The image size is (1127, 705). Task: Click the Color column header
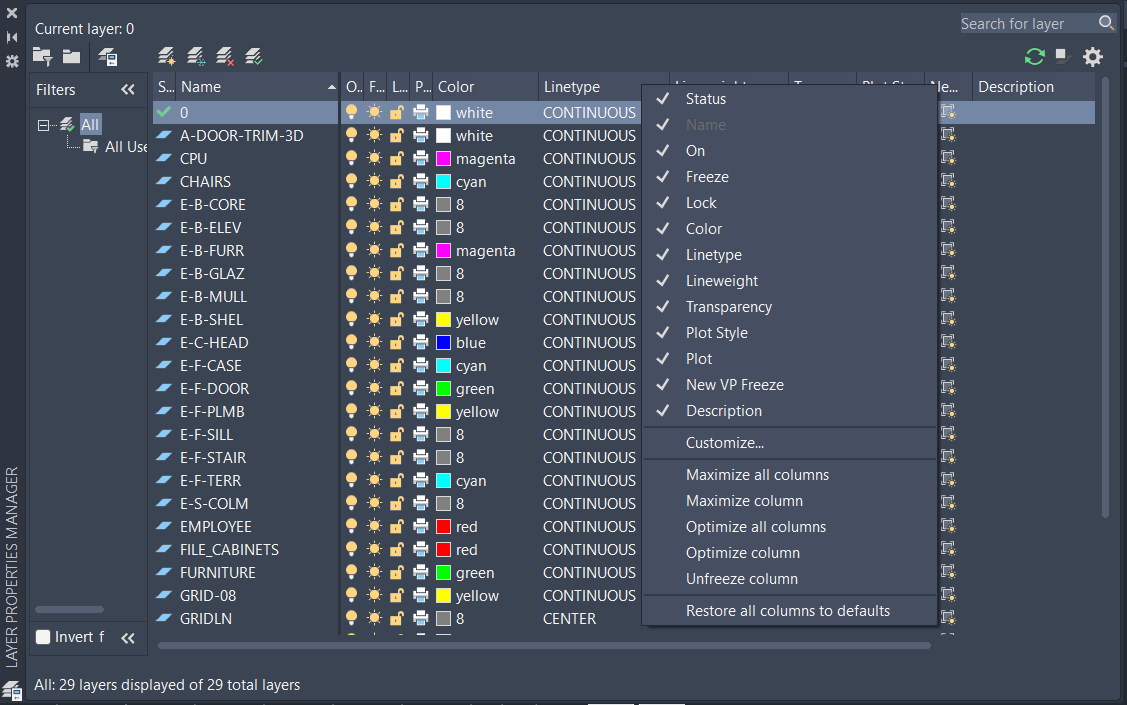click(485, 86)
